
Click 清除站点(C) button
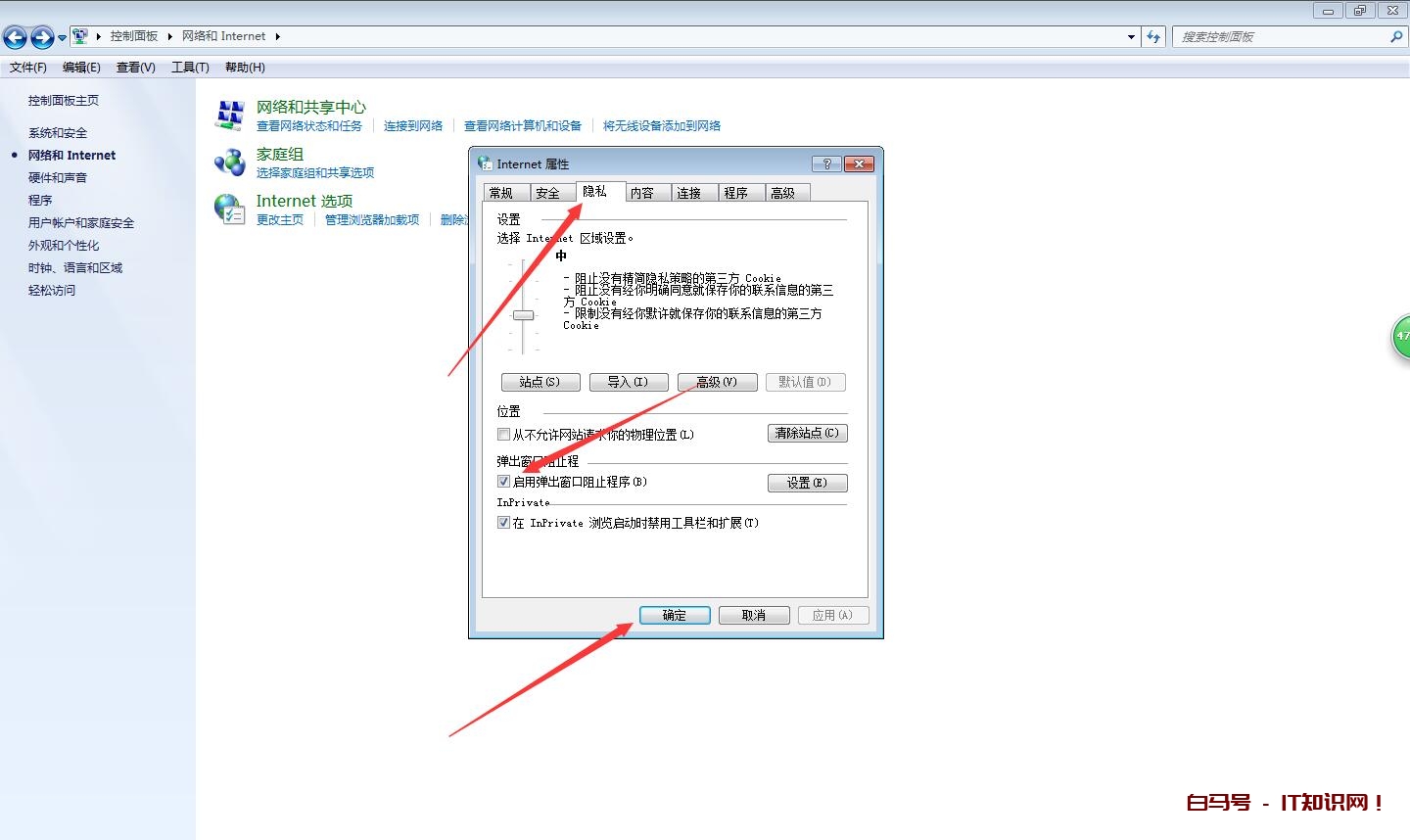click(x=807, y=433)
